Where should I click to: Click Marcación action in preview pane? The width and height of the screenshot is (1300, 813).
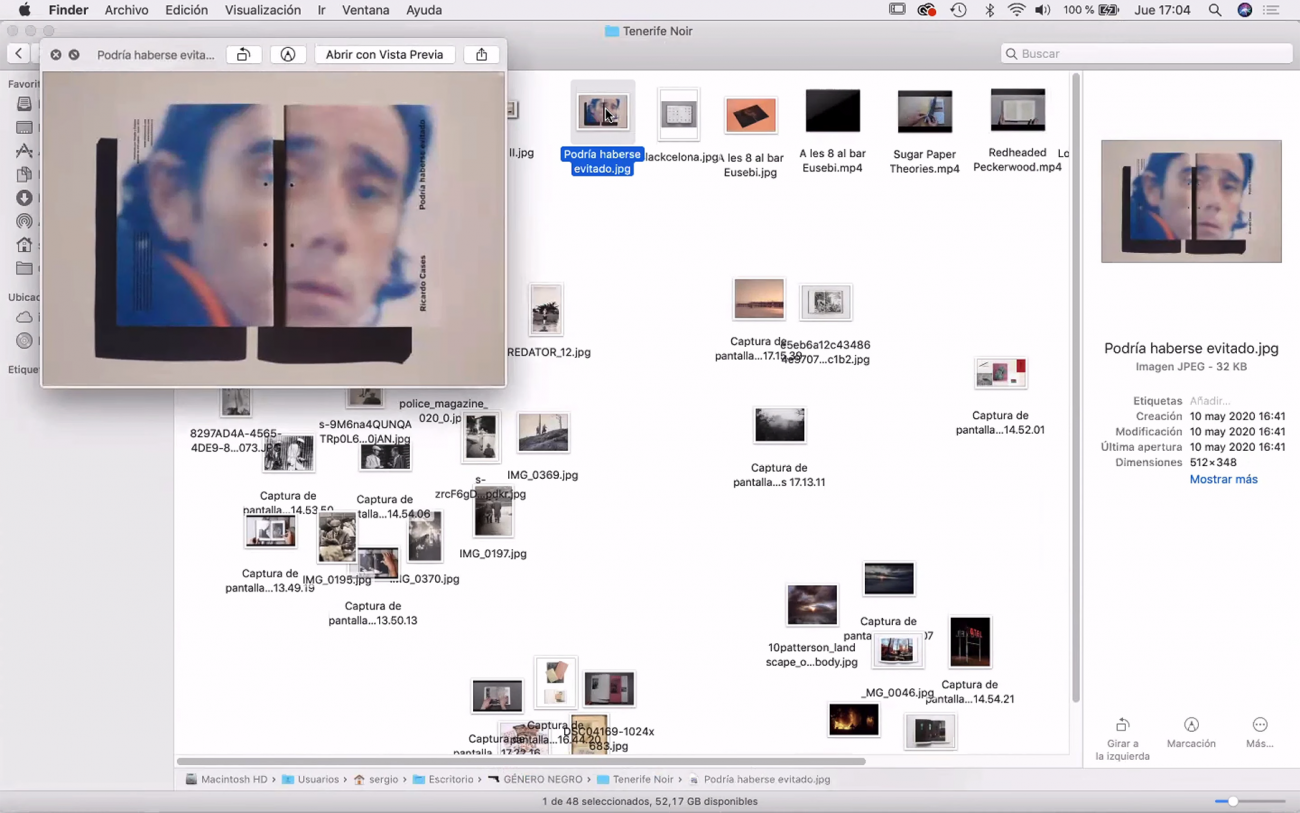1191,732
